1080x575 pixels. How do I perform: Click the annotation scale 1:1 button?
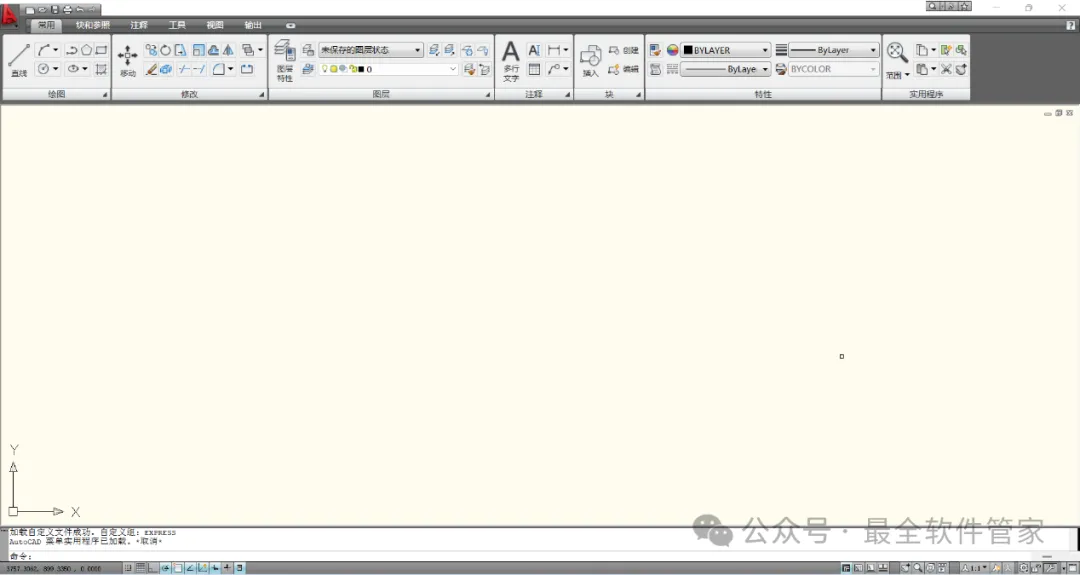974,568
